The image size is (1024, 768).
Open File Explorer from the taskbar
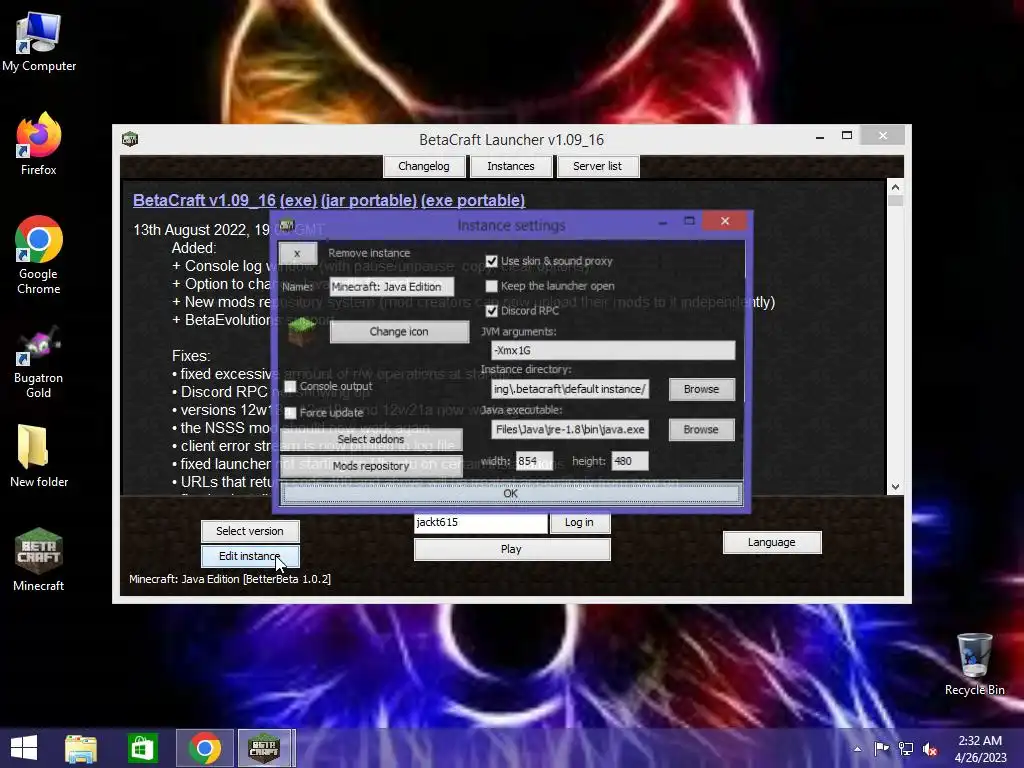81,748
